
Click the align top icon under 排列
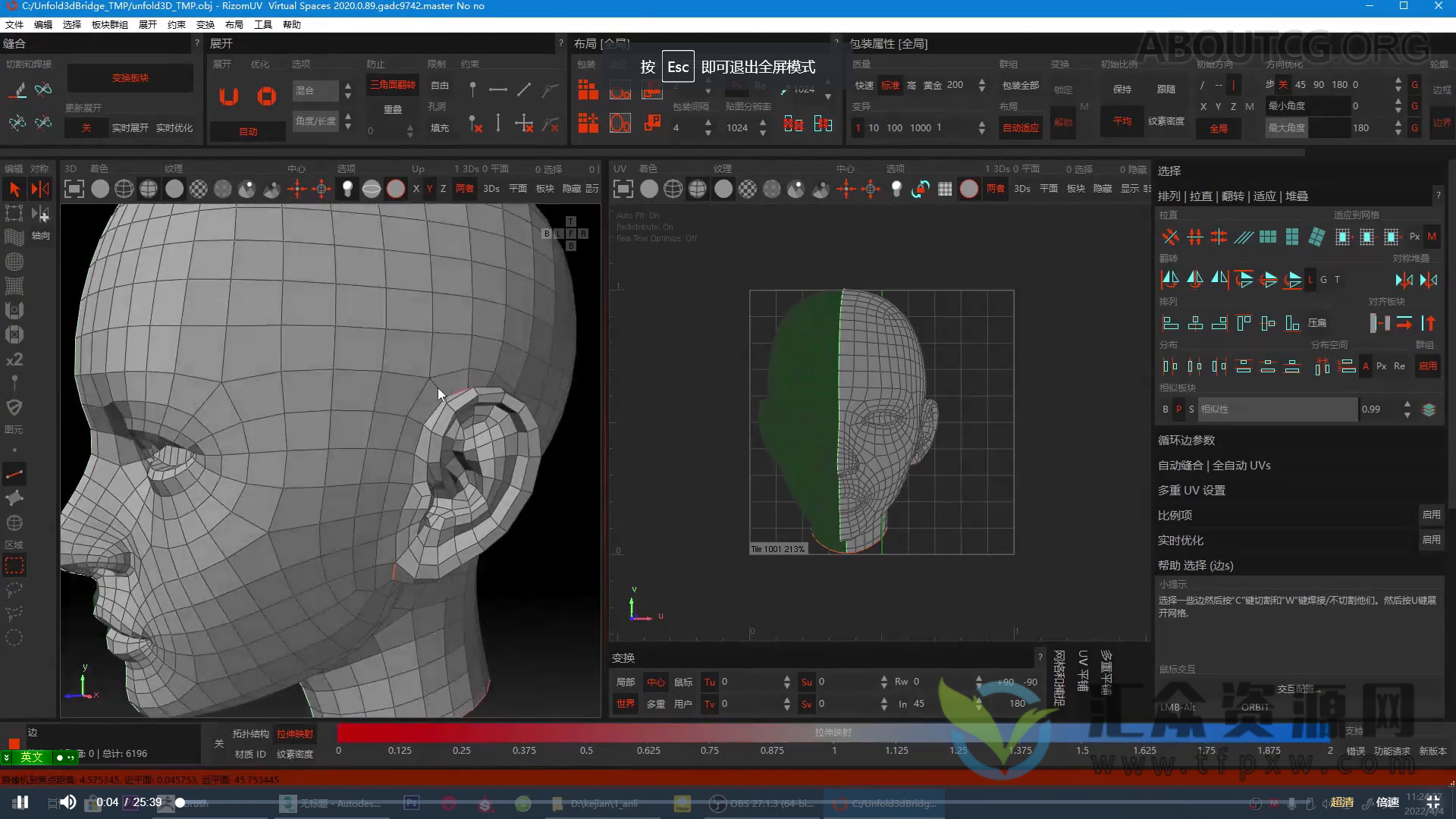click(x=1244, y=323)
